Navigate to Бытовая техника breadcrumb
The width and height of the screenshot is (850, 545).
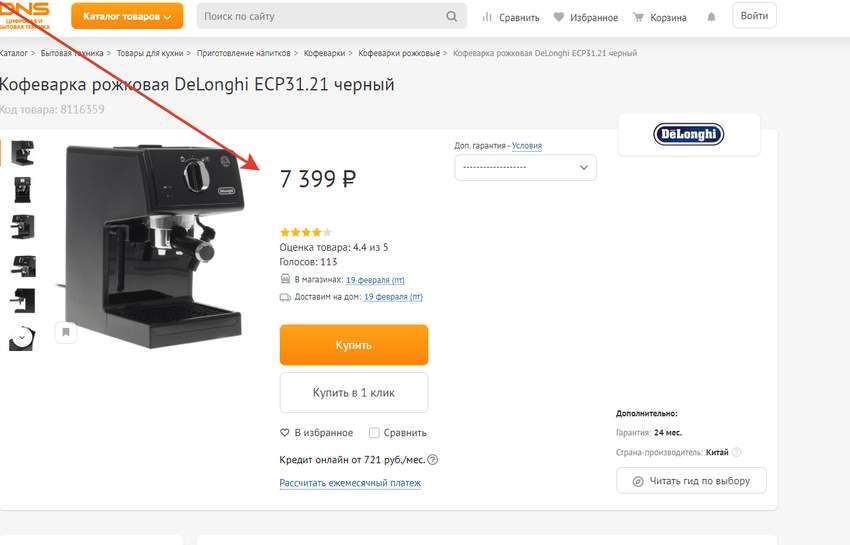[71, 53]
